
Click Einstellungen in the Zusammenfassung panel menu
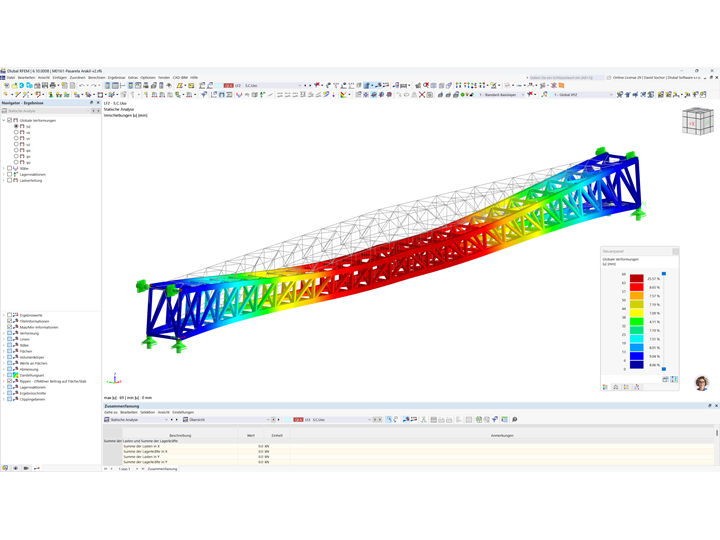[x=183, y=412]
